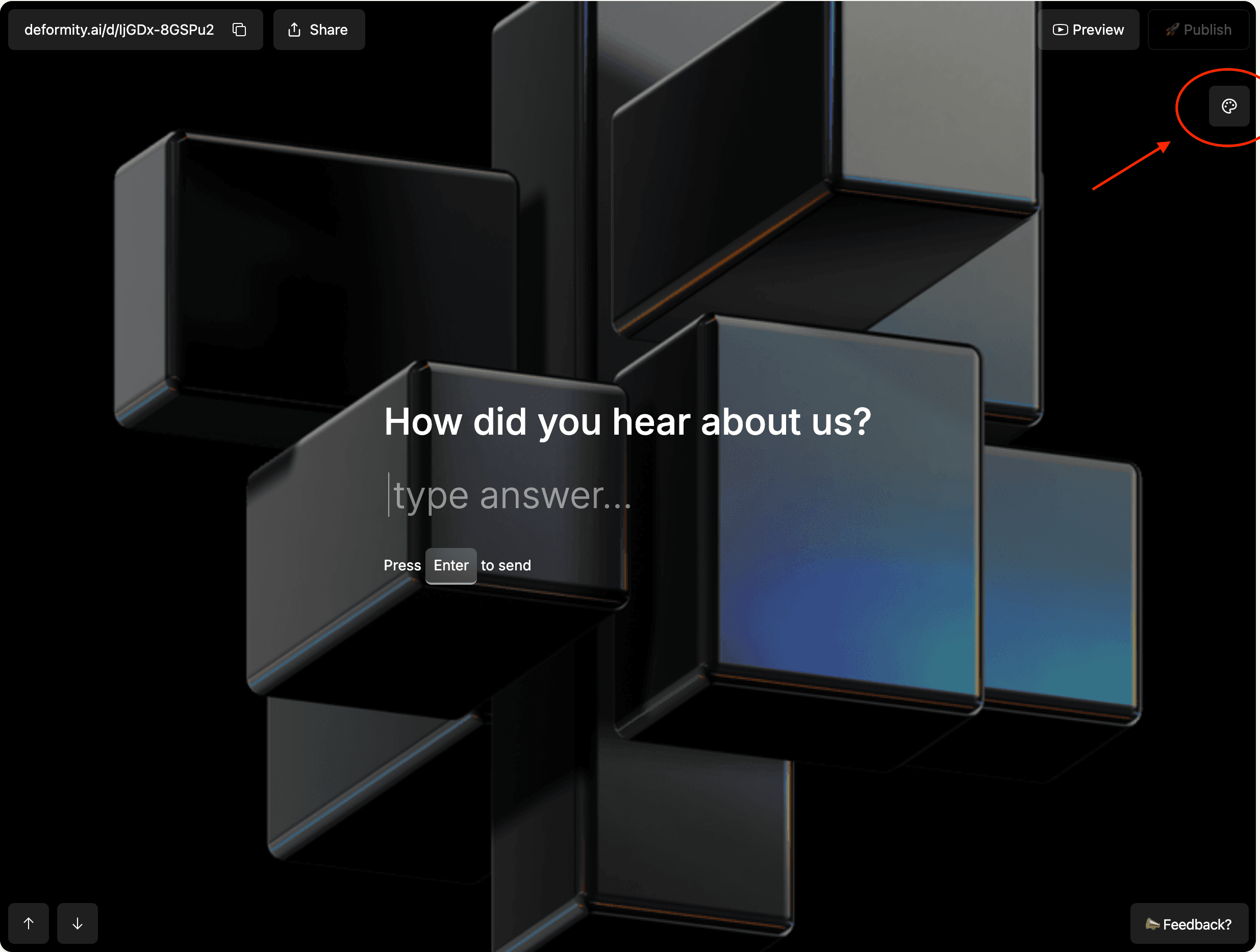Click the text cursor before 'type answer...'
The width and height of the screenshot is (1260, 952).
[389, 494]
